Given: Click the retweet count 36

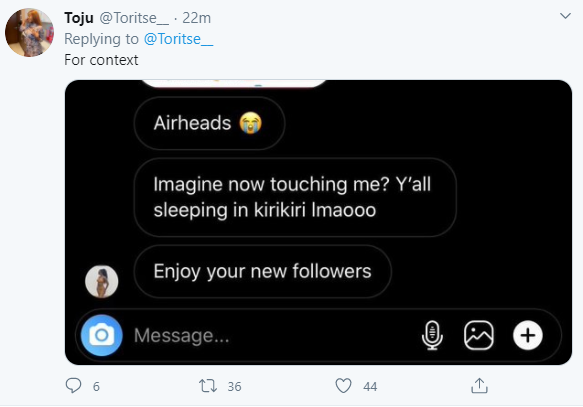Looking at the screenshot, I should tap(234, 387).
